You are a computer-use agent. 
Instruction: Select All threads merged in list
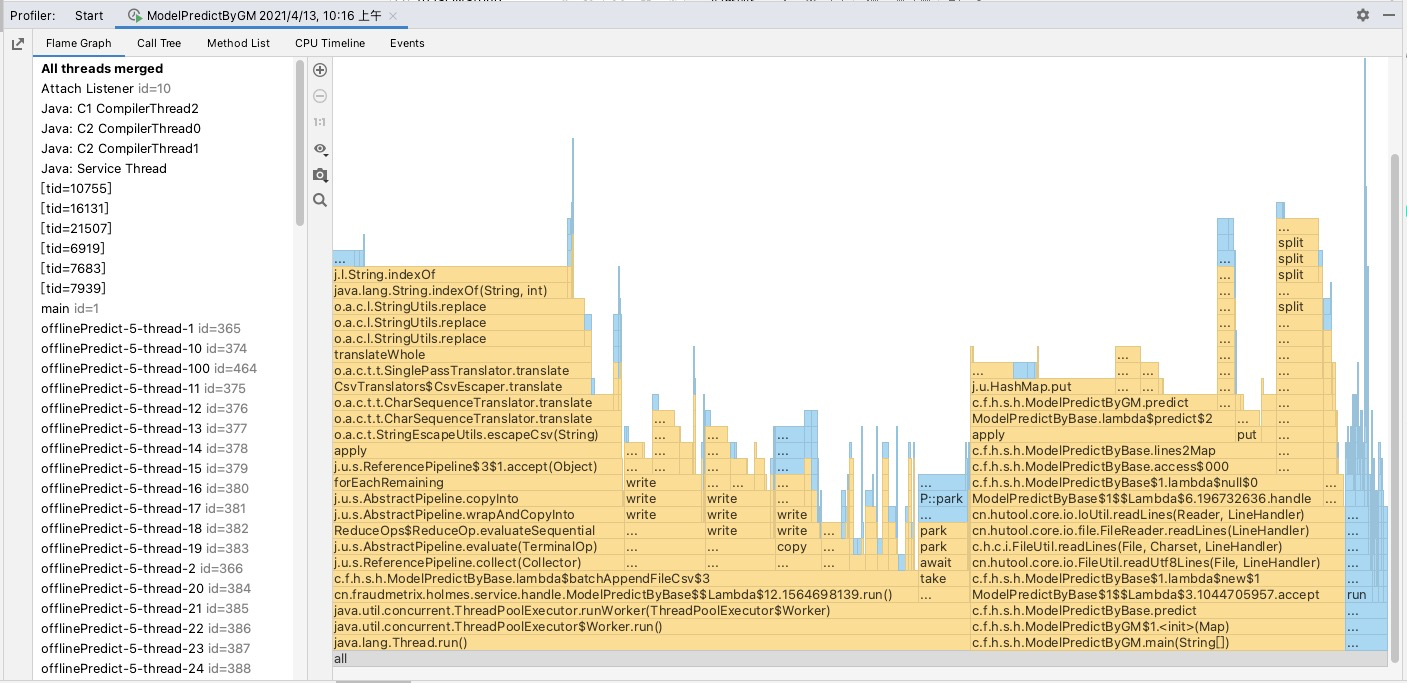(x=102, y=69)
